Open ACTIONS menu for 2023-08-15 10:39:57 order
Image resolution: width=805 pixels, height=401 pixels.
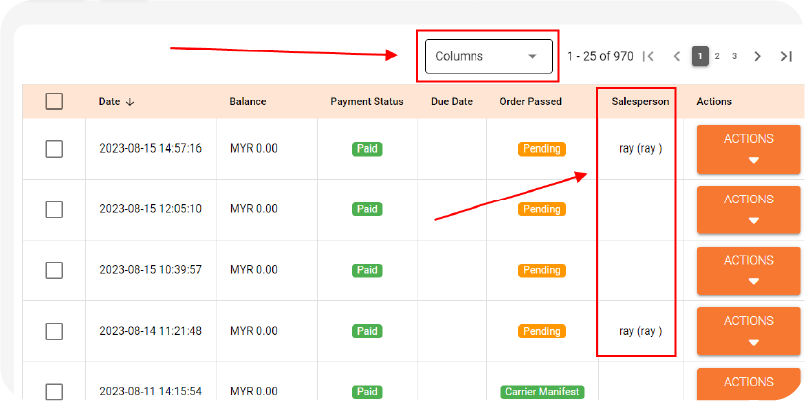pos(749,271)
